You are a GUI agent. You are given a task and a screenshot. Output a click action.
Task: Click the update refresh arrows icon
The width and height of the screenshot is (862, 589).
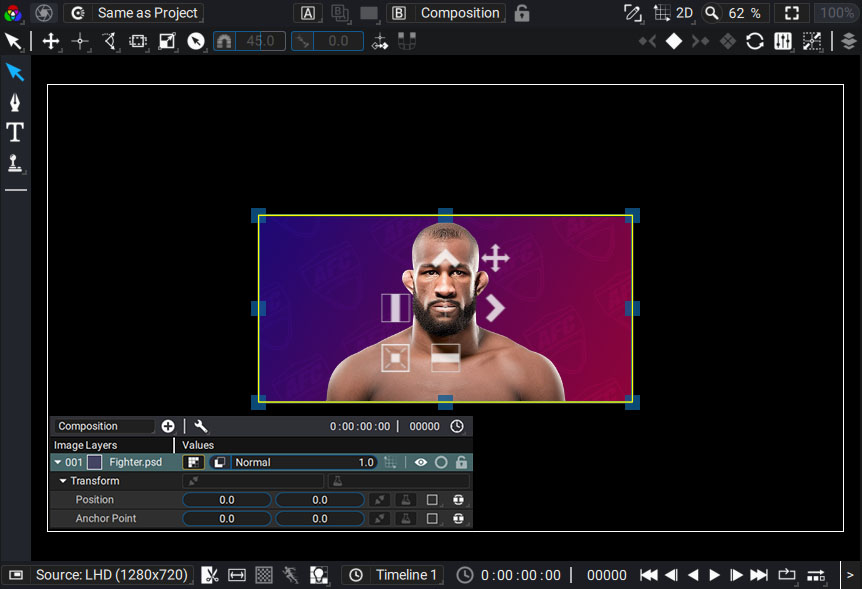755,41
